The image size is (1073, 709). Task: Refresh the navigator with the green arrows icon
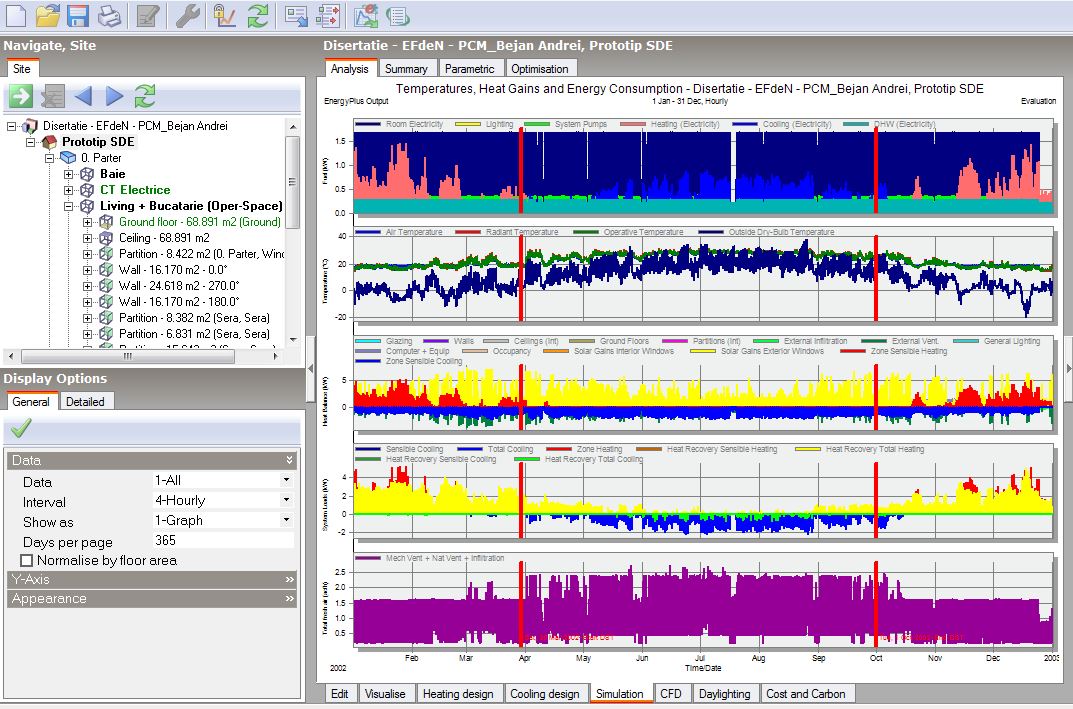click(144, 96)
